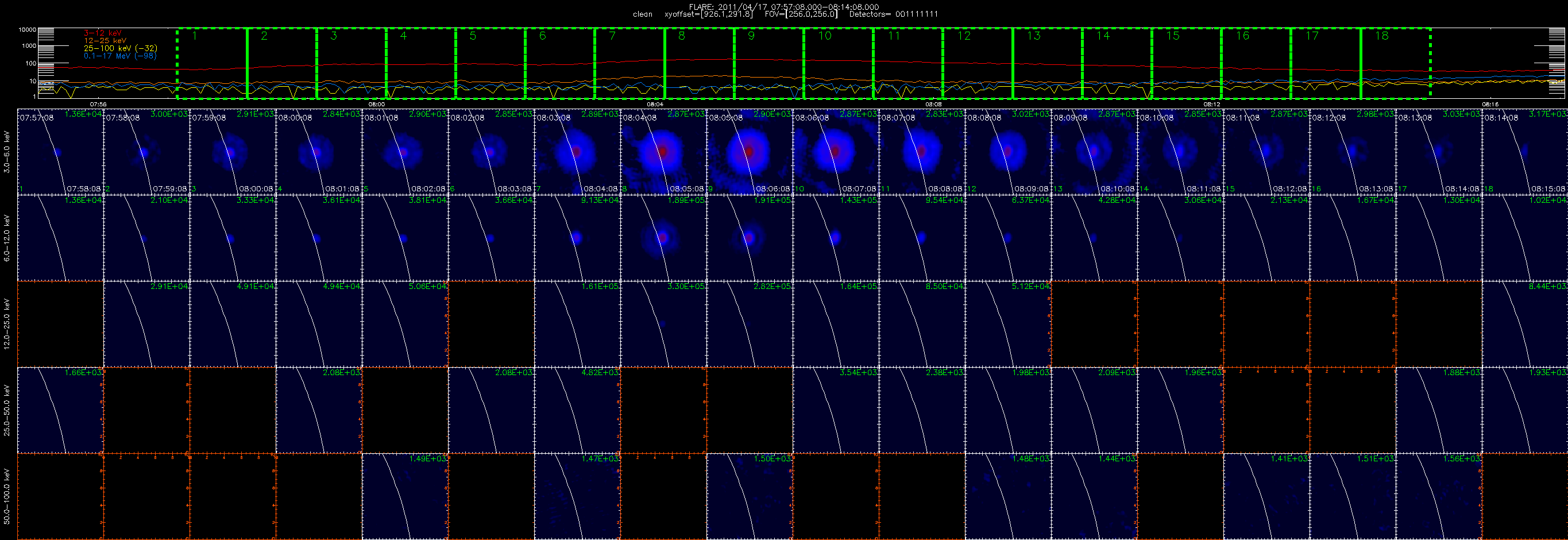Select time interval 9 in the lightcurve
1568x540 pixels.
[769, 63]
